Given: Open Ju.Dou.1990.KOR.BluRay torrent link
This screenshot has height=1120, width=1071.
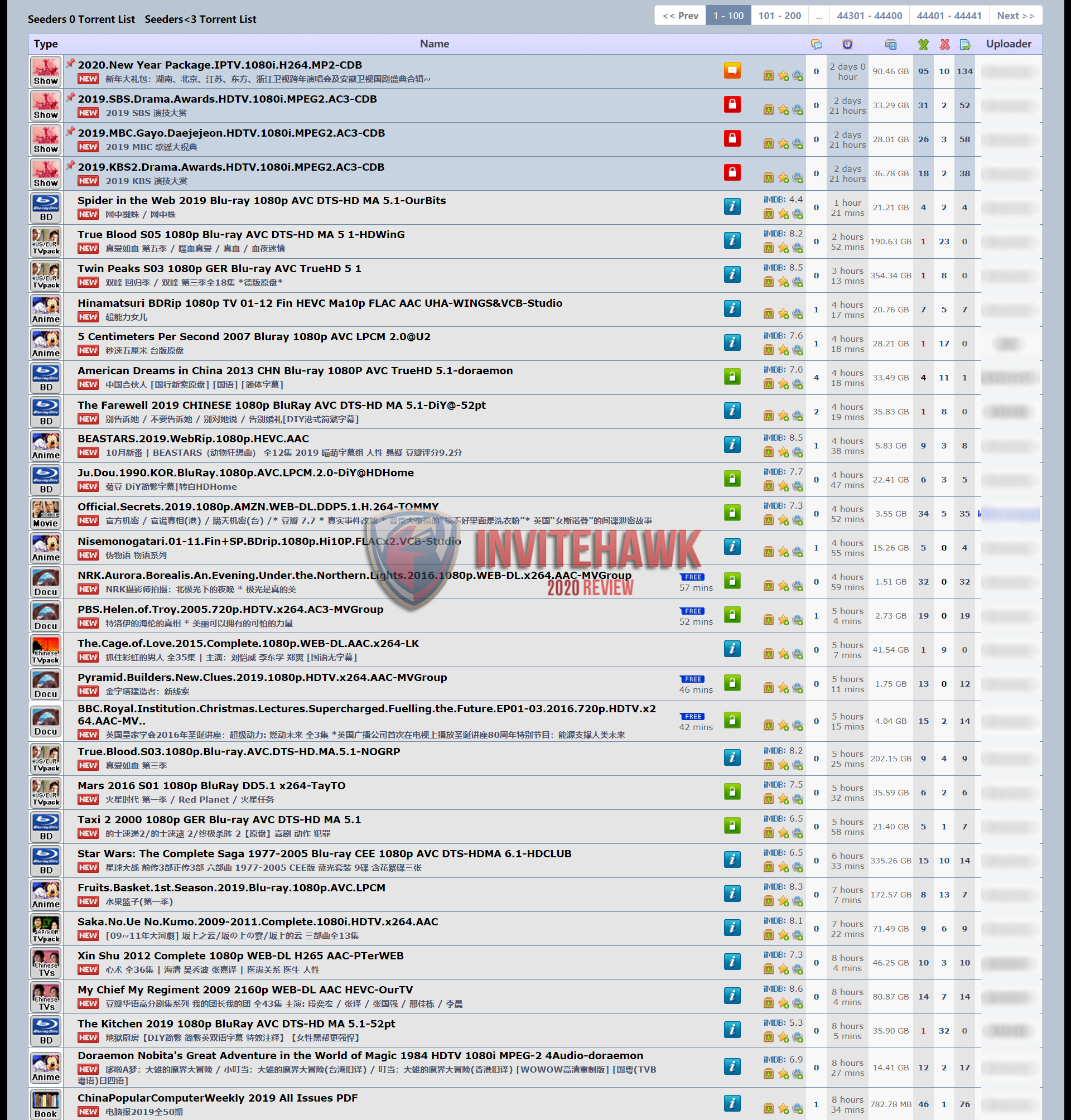Looking at the screenshot, I should [246, 472].
